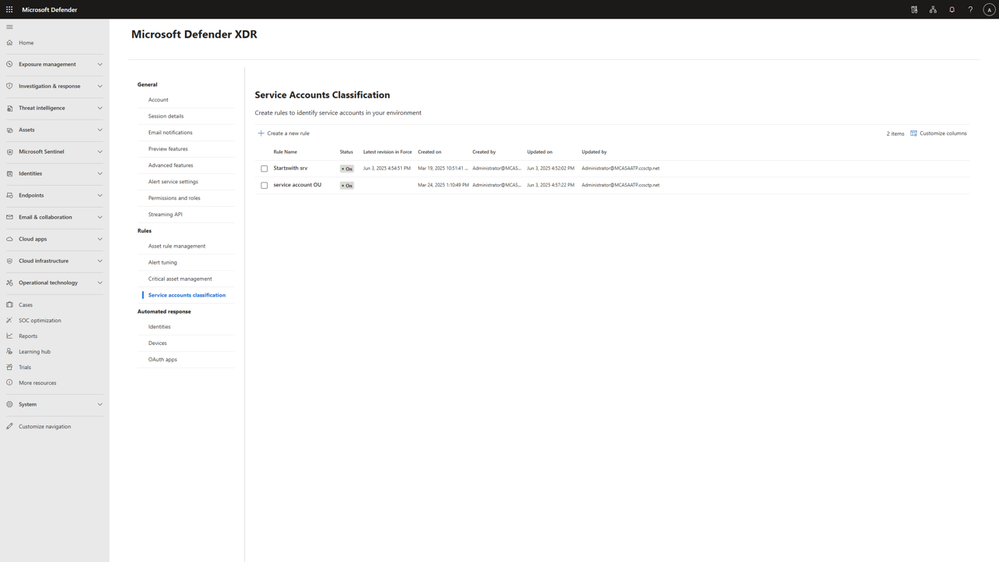Image resolution: width=999 pixels, height=562 pixels.
Task: Open Identities under Automated response
Action: point(159,327)
